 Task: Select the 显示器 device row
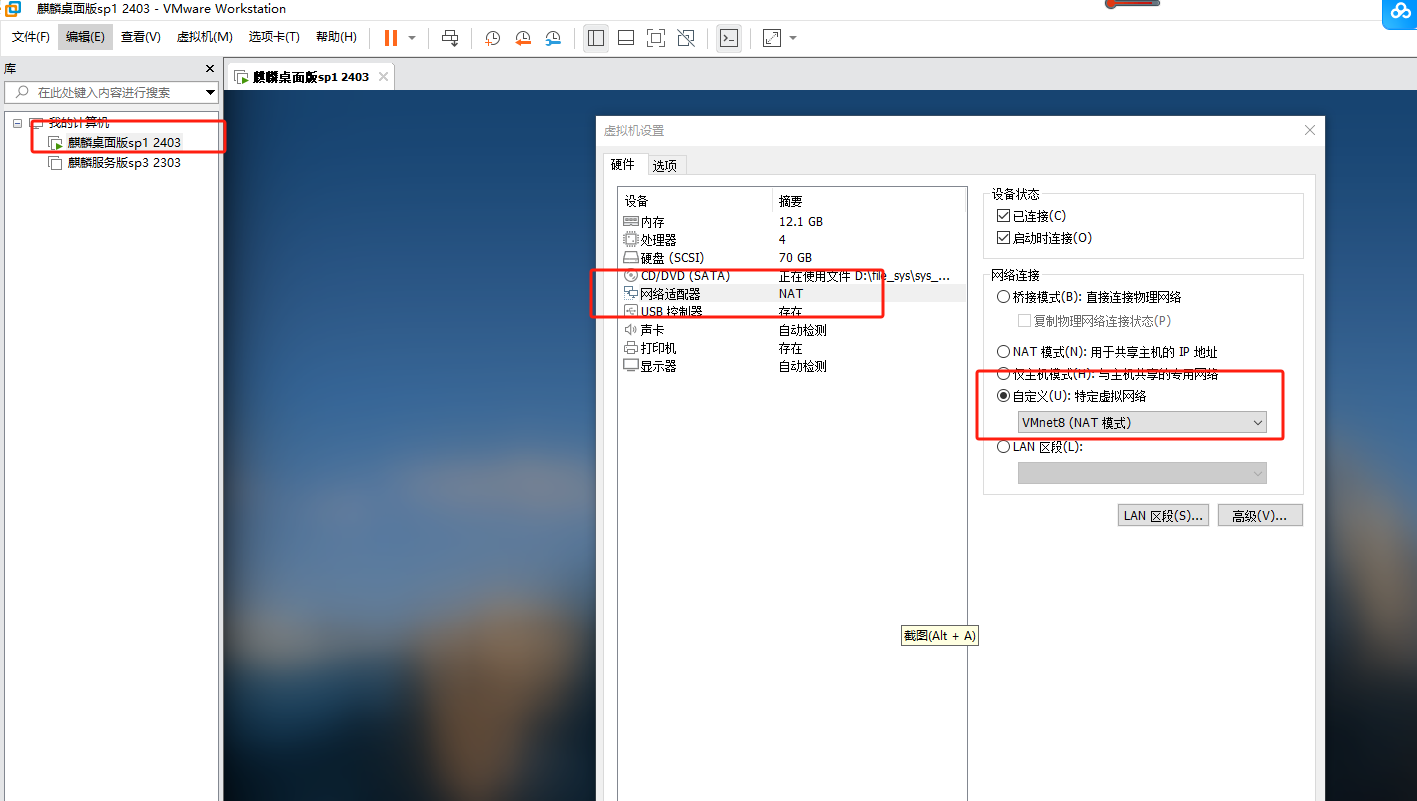coord(792,366)
